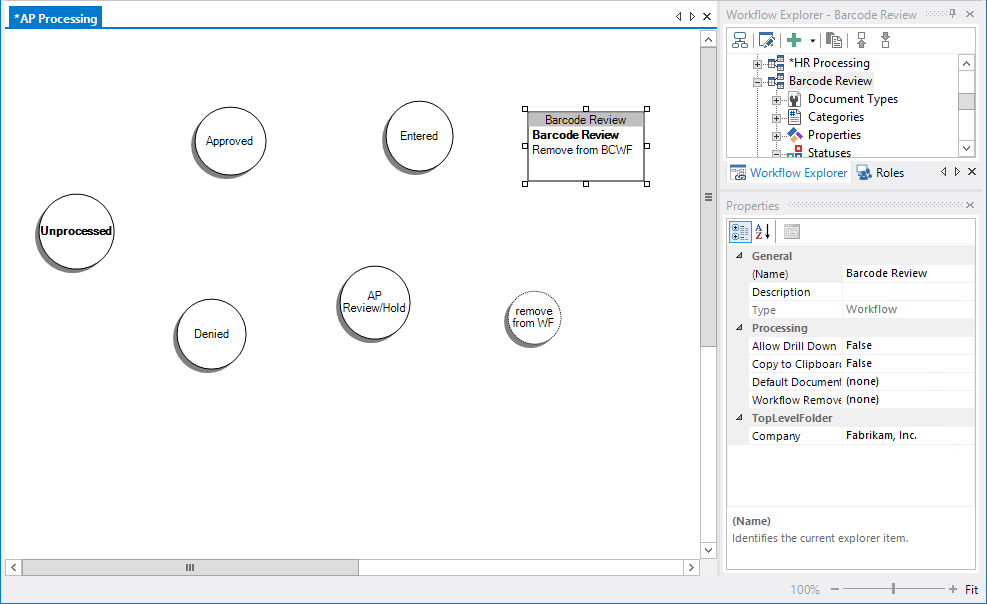Viewport: 987px width, 604px height.
Task: Select the Categorized view icon in Properties
Action: pos(740,232)
